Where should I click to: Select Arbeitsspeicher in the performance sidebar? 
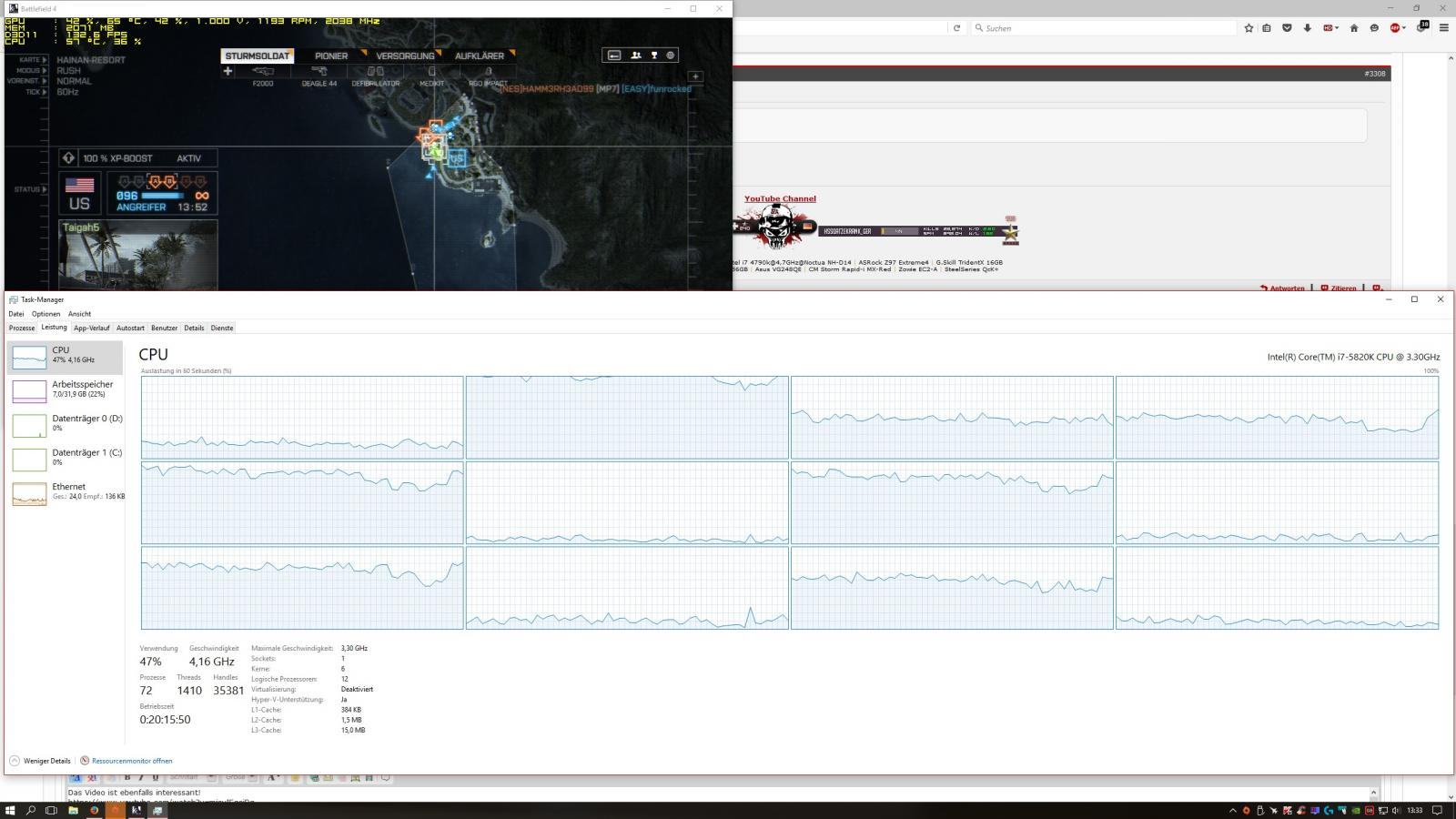[65, 390]
